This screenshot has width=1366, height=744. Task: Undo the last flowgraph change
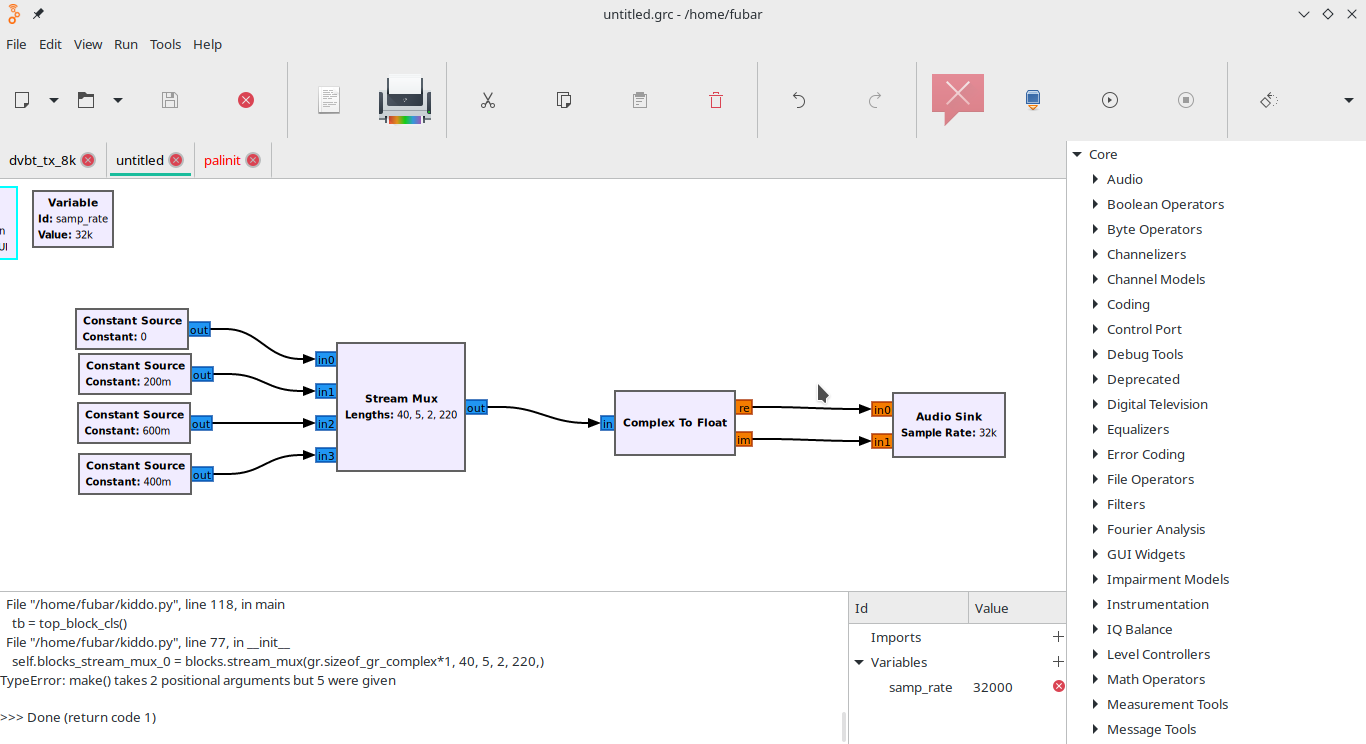797,100
